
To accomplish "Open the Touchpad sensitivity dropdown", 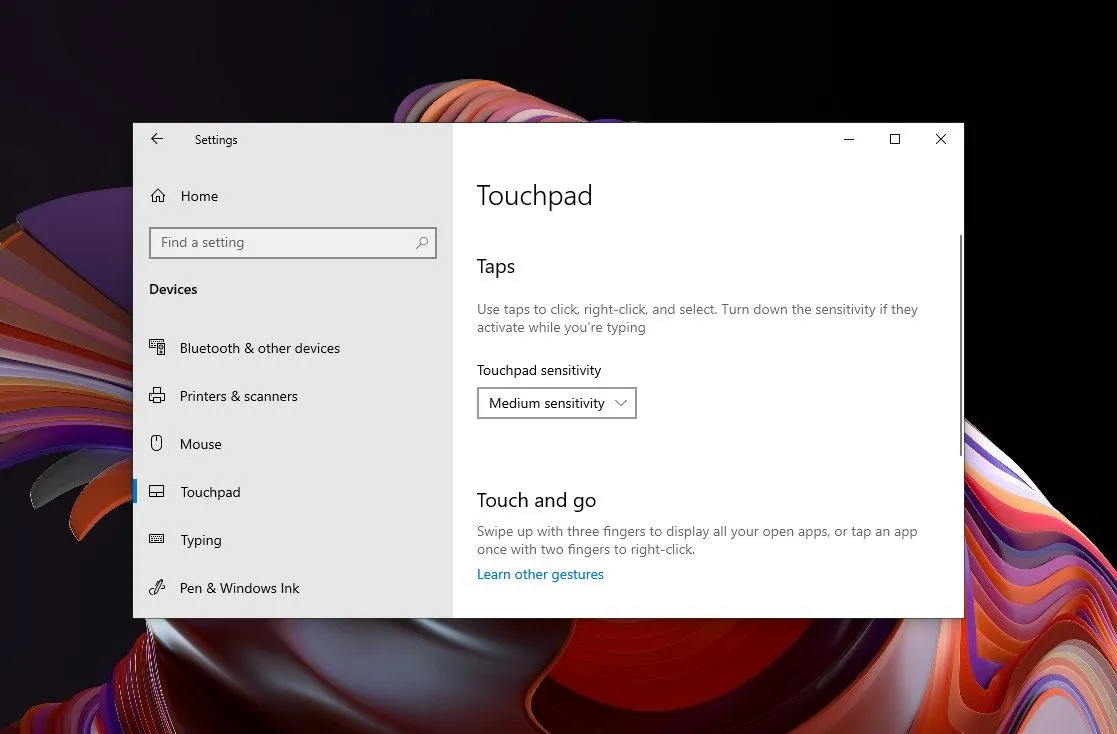I will pyautogui.click(x=556, y=403).
